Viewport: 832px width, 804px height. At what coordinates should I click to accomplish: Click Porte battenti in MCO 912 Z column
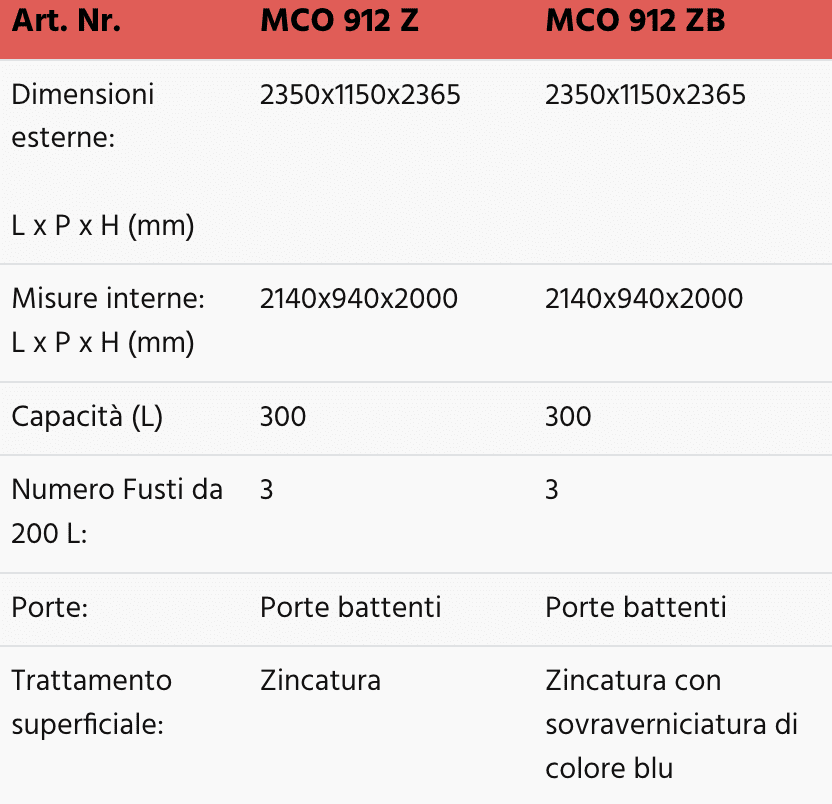pyautogui.click(x=350, y=608)
